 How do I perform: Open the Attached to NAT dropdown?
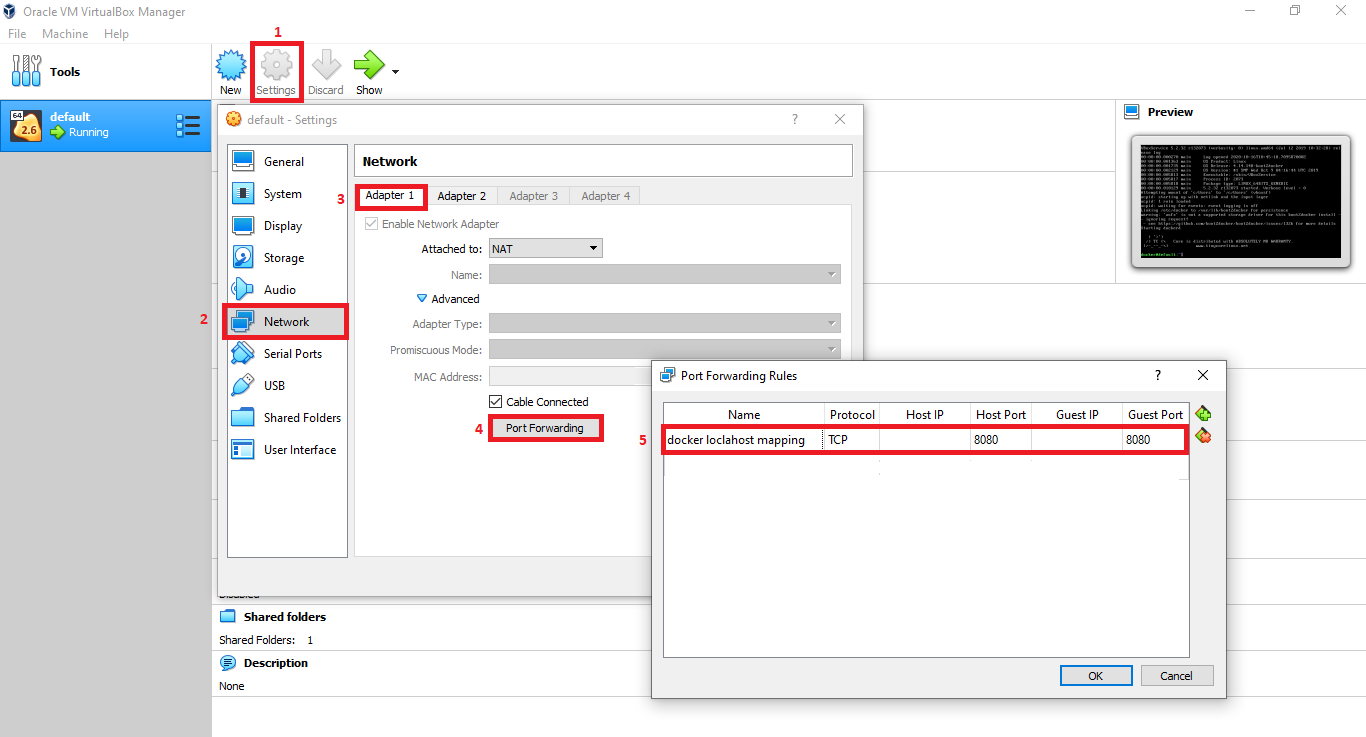point(545,248)
